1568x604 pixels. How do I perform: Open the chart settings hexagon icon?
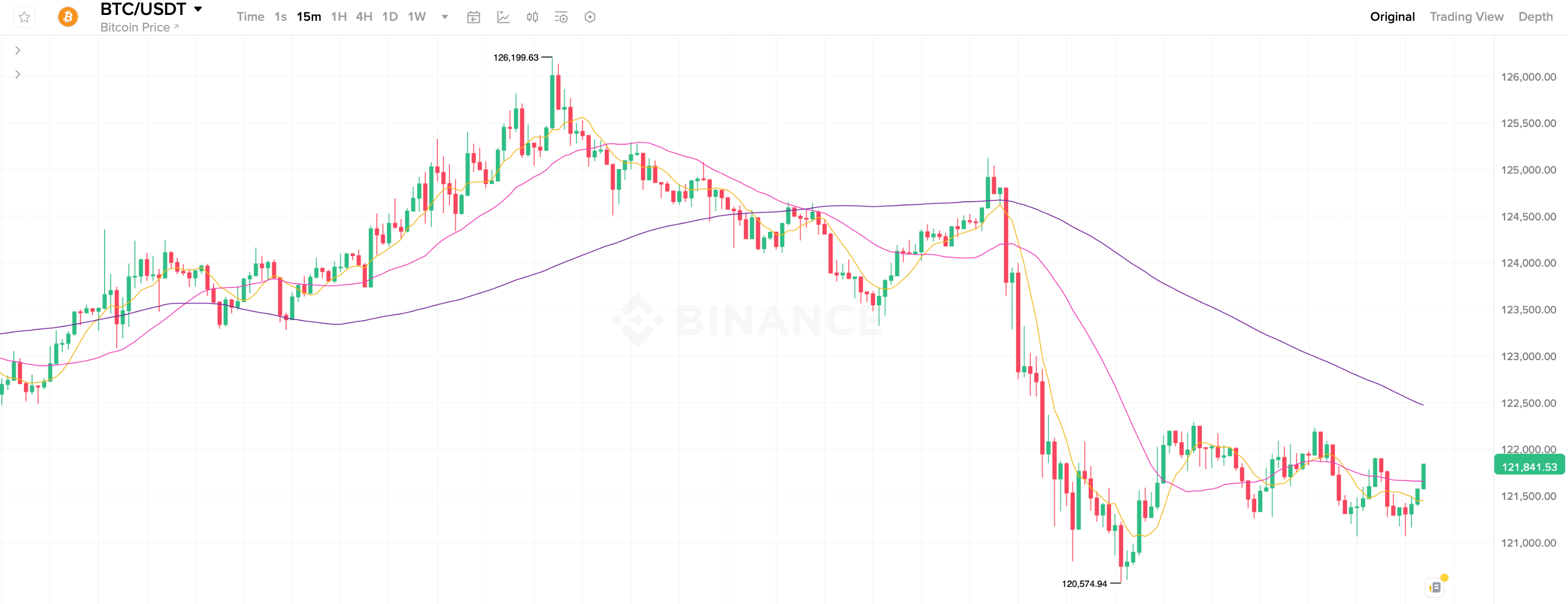pos(589,17)
